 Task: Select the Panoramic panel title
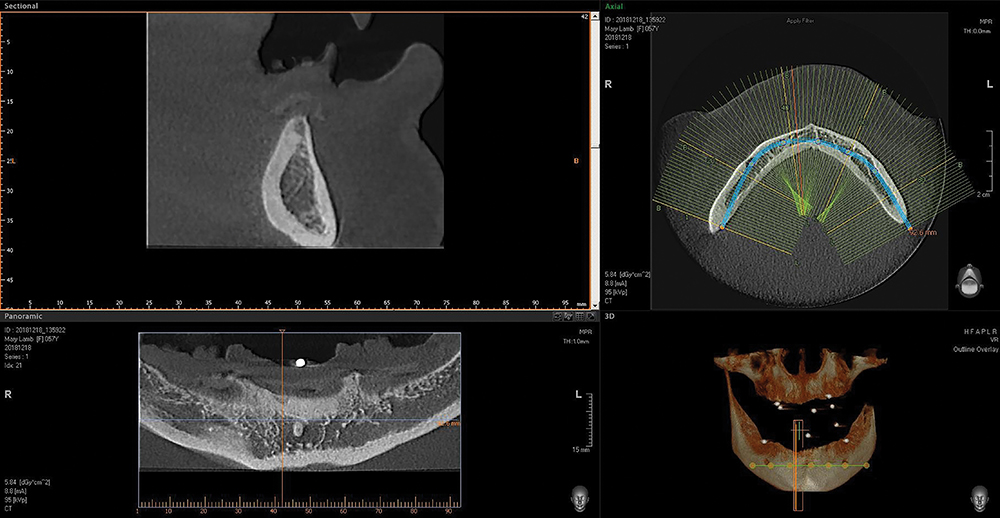22,316
